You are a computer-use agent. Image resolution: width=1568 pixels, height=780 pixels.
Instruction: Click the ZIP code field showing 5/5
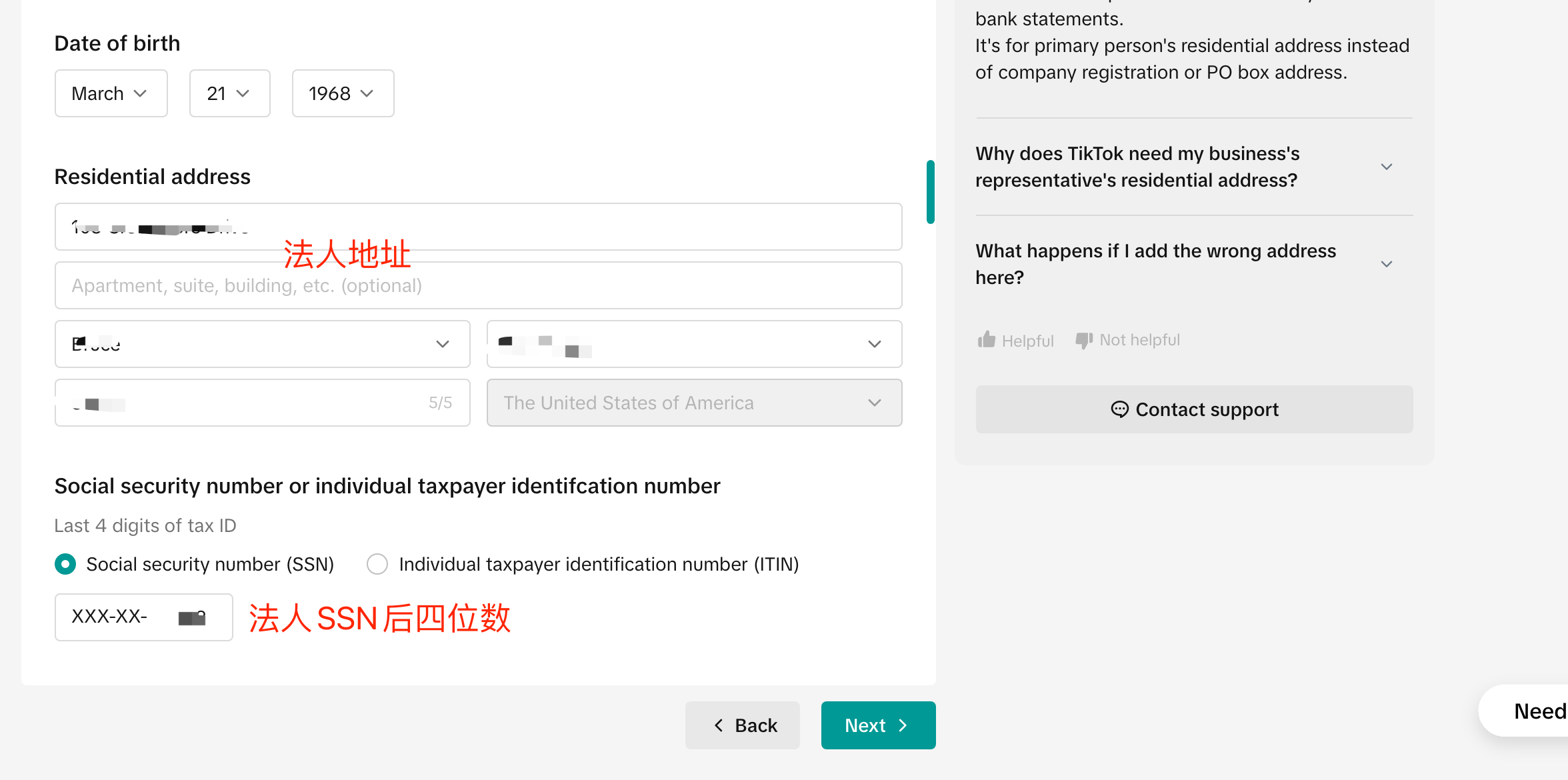point(262,403)
